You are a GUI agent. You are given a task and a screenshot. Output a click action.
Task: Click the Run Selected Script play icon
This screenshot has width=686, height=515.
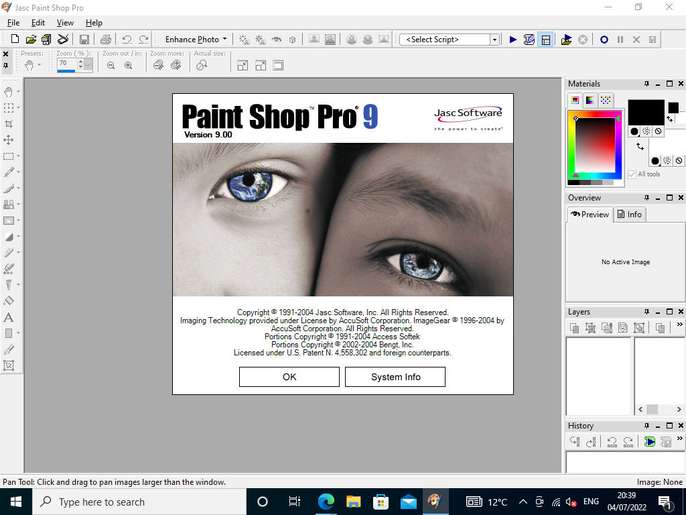(x=513, y=40)
